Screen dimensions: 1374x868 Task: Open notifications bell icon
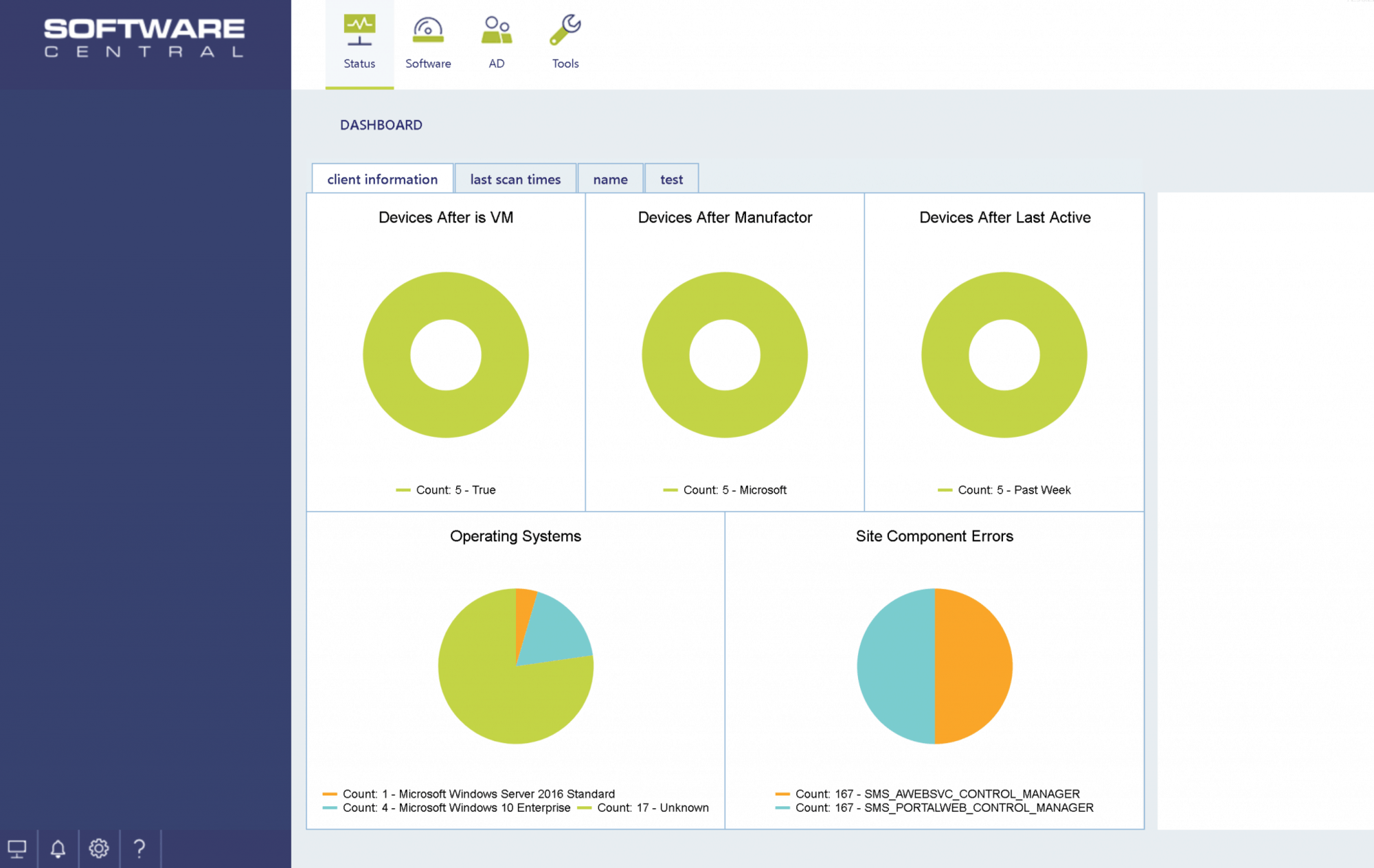pos(58,849)
